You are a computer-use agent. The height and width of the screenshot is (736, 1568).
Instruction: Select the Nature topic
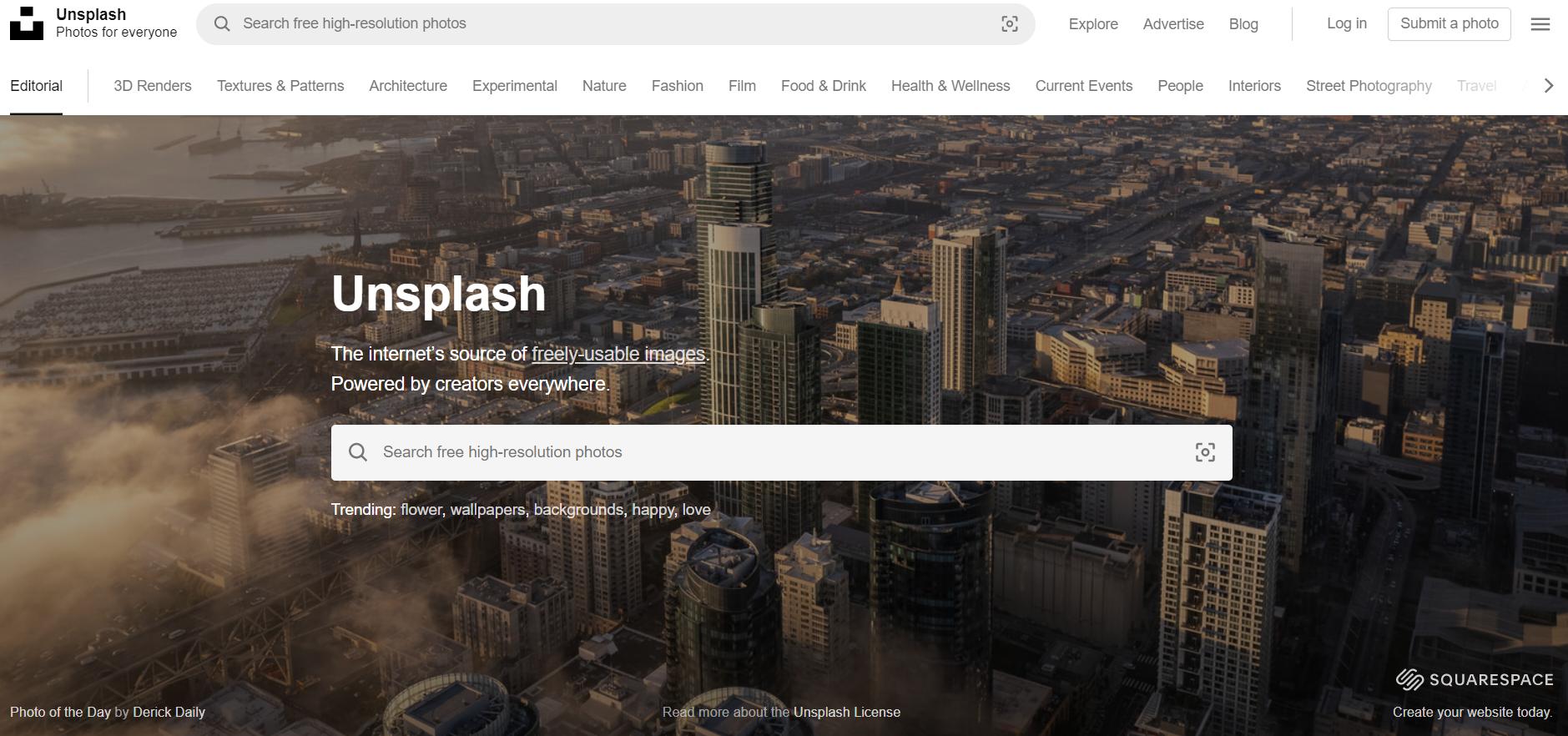(604, 86)
